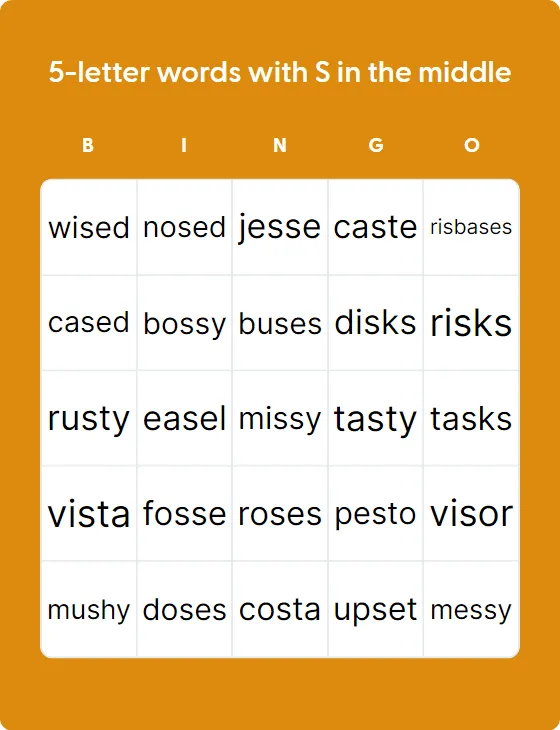Click the bingo card title heading
Screen dimensions: 560x730
(280, 73)
